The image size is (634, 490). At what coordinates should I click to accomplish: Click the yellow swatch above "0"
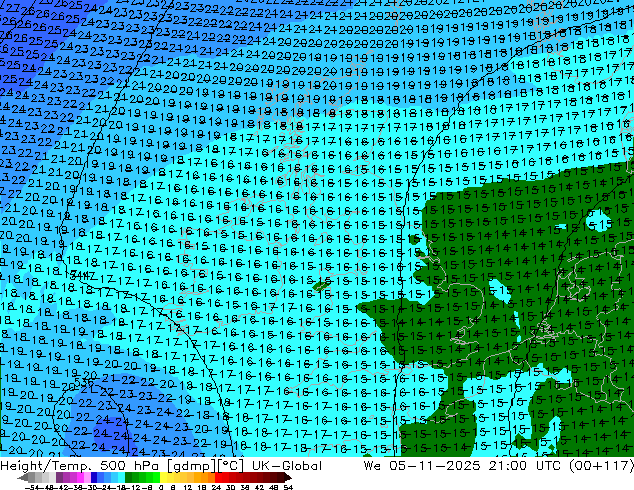coord(163,478)
